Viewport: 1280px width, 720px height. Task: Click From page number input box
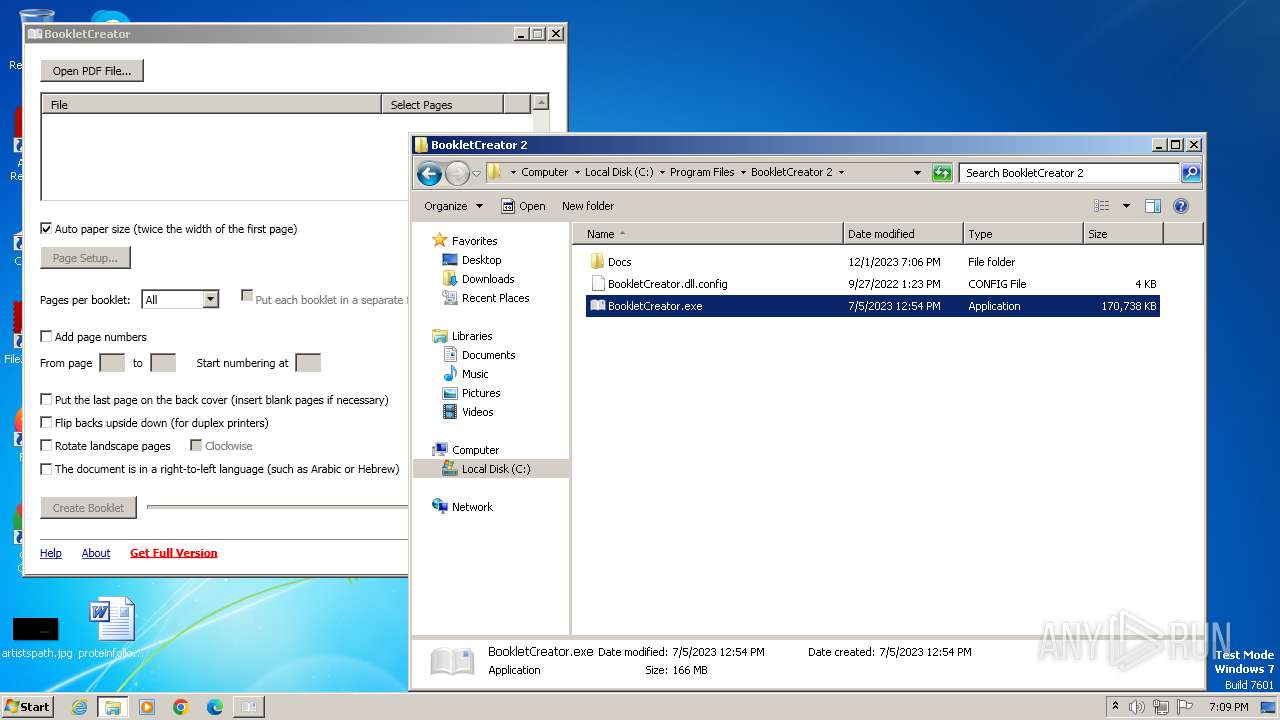[112, 363]
